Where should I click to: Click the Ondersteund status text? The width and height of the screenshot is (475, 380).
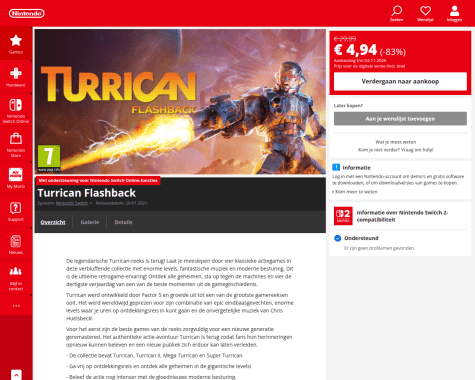(361, 238)
